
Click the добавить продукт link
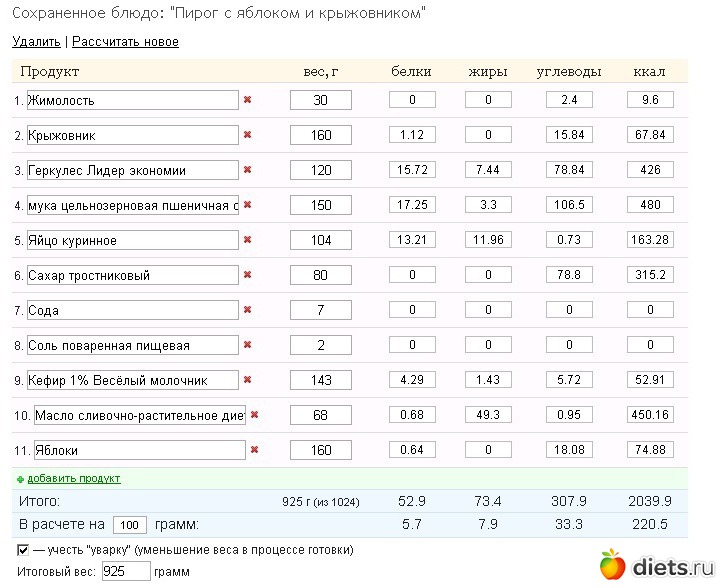[74, 479]
